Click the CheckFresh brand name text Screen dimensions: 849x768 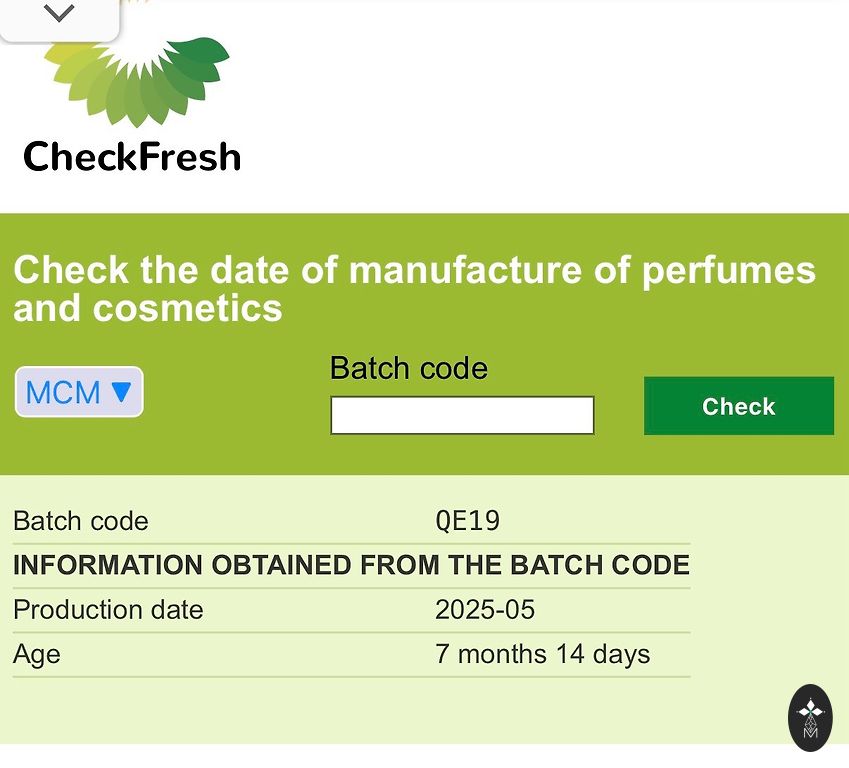tap(132, 157)
